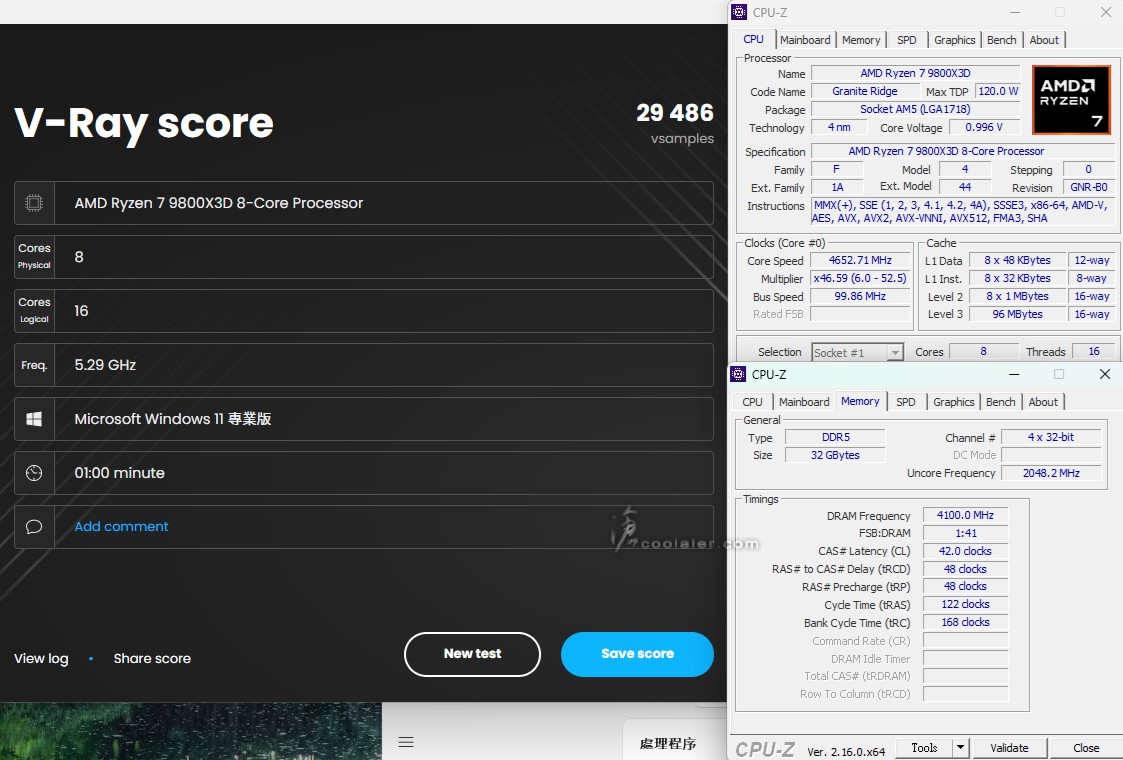This screenshot has height=760, width=1123.
Task: Open Bench tab in upper CPU-Z window
Action: click(1001, 40)
